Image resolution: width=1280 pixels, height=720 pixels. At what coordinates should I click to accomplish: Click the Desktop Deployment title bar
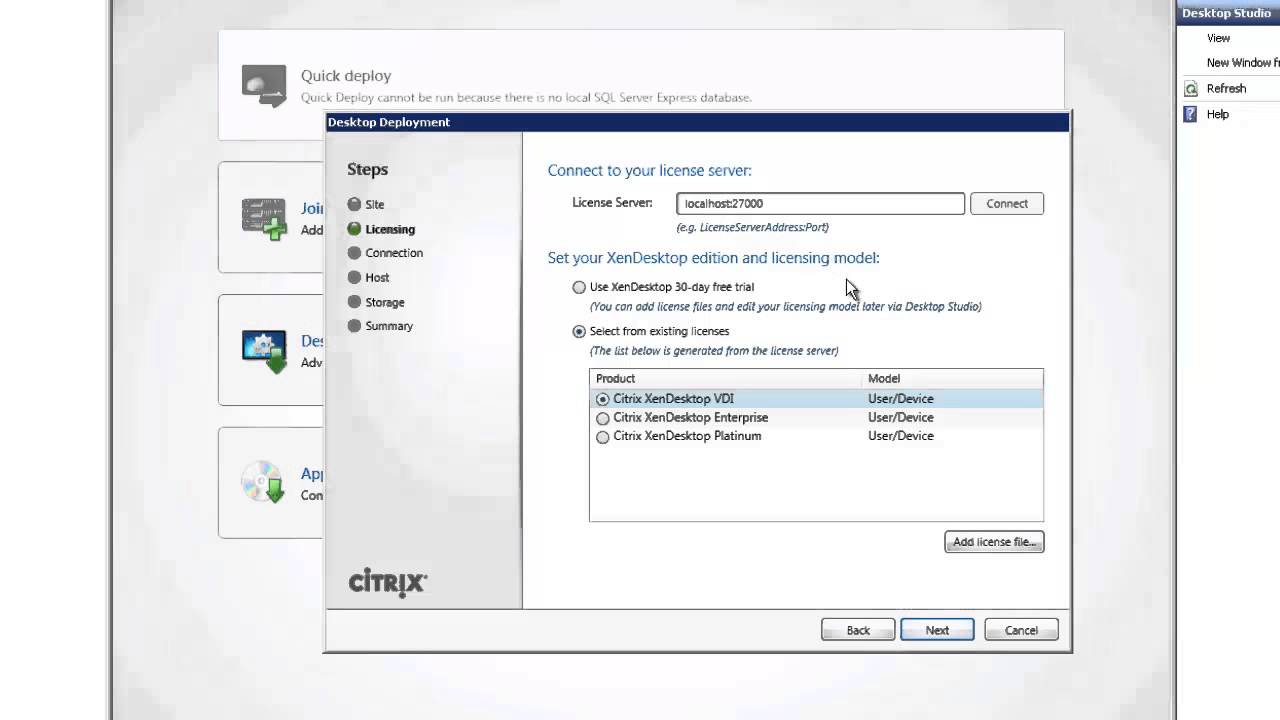coord(698,122)
